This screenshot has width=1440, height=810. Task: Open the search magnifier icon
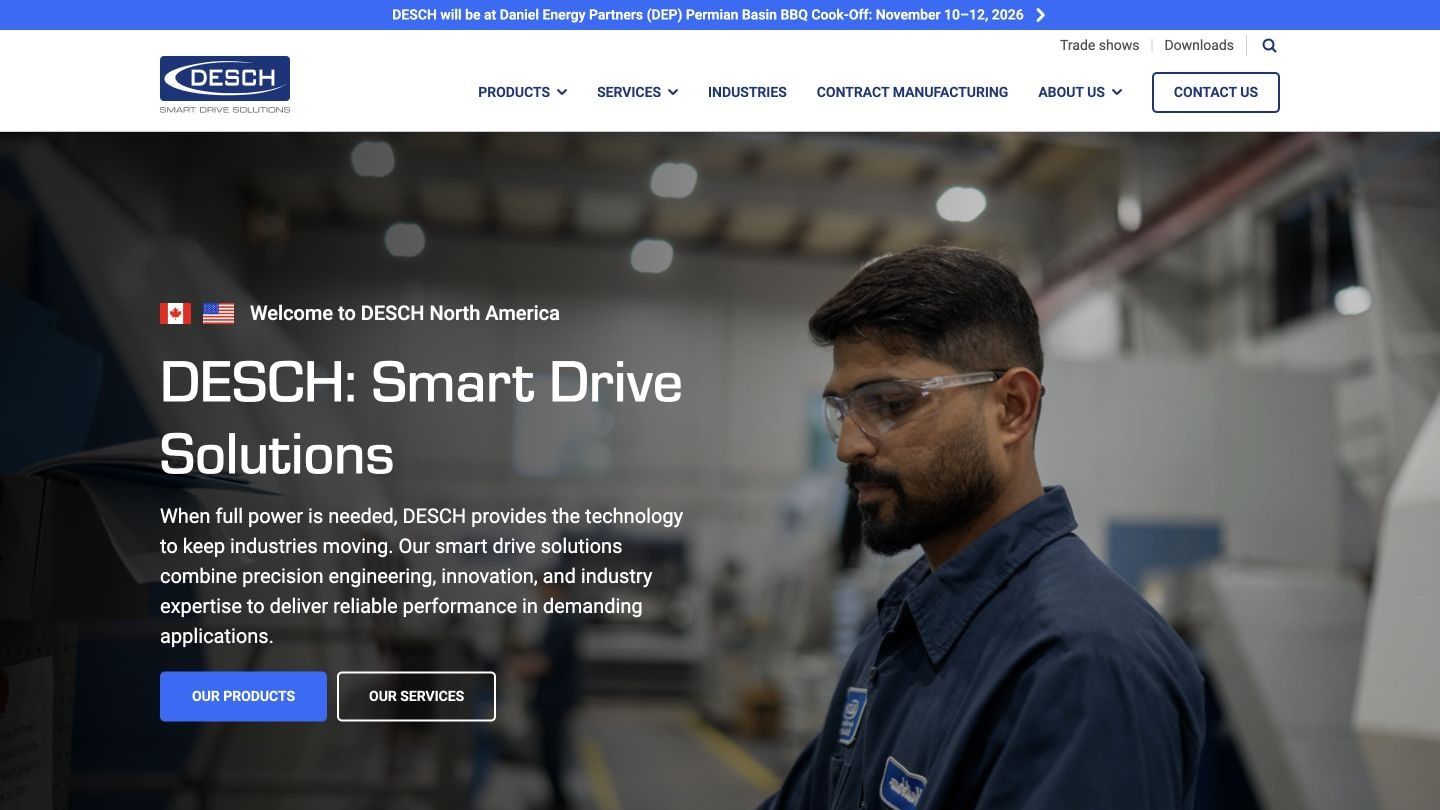tap(1269, 45)
